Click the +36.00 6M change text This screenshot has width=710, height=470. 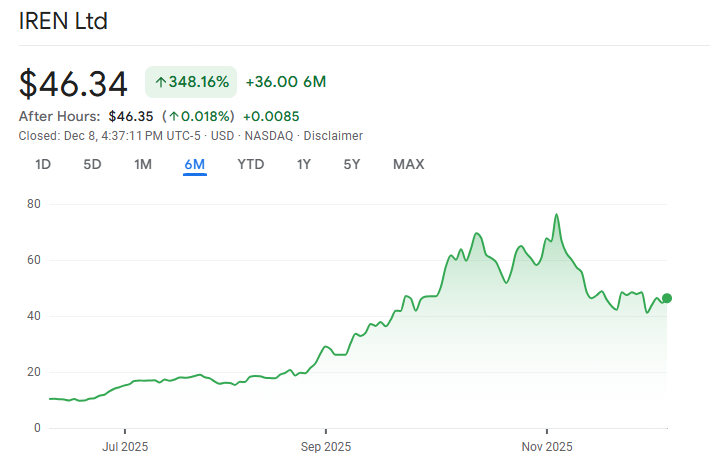point(286,82)
